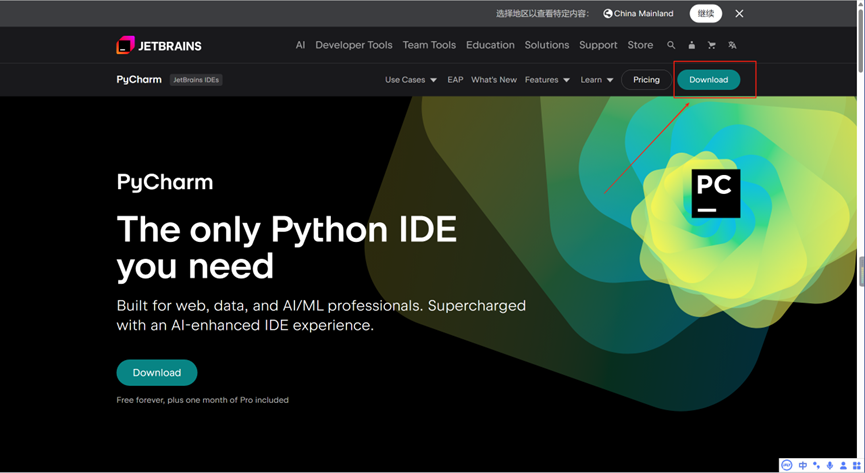Open the site search magnifier icon
Screen dimensions: 865x473
point(671,45)
